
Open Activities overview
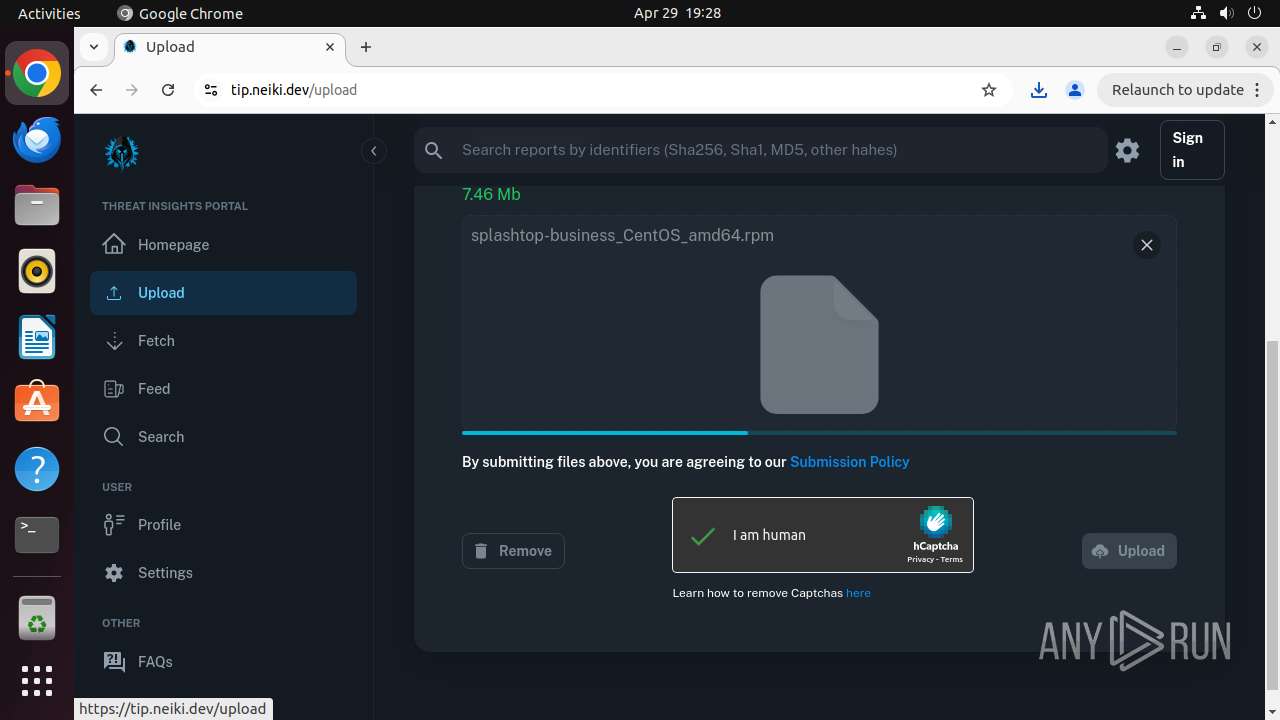(49, 13)
